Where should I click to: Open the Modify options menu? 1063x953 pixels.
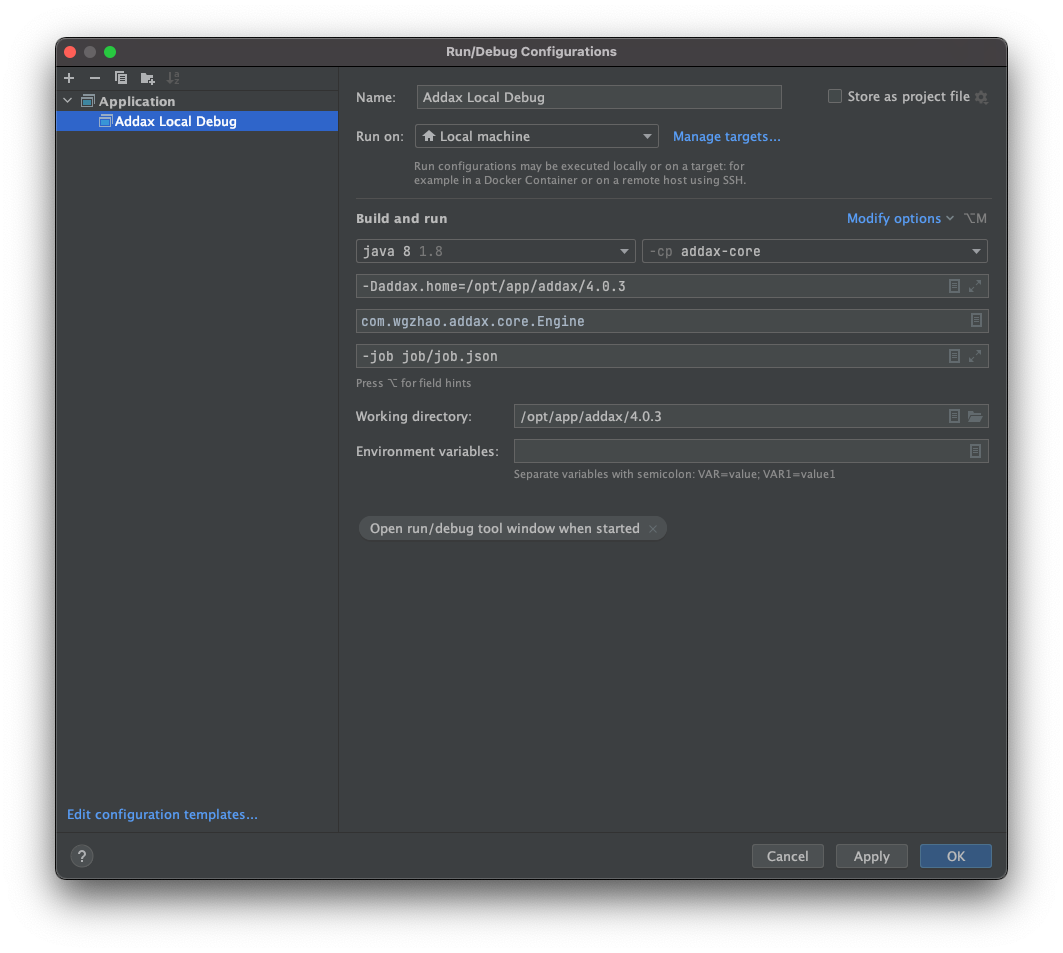[x=894, y=218]
